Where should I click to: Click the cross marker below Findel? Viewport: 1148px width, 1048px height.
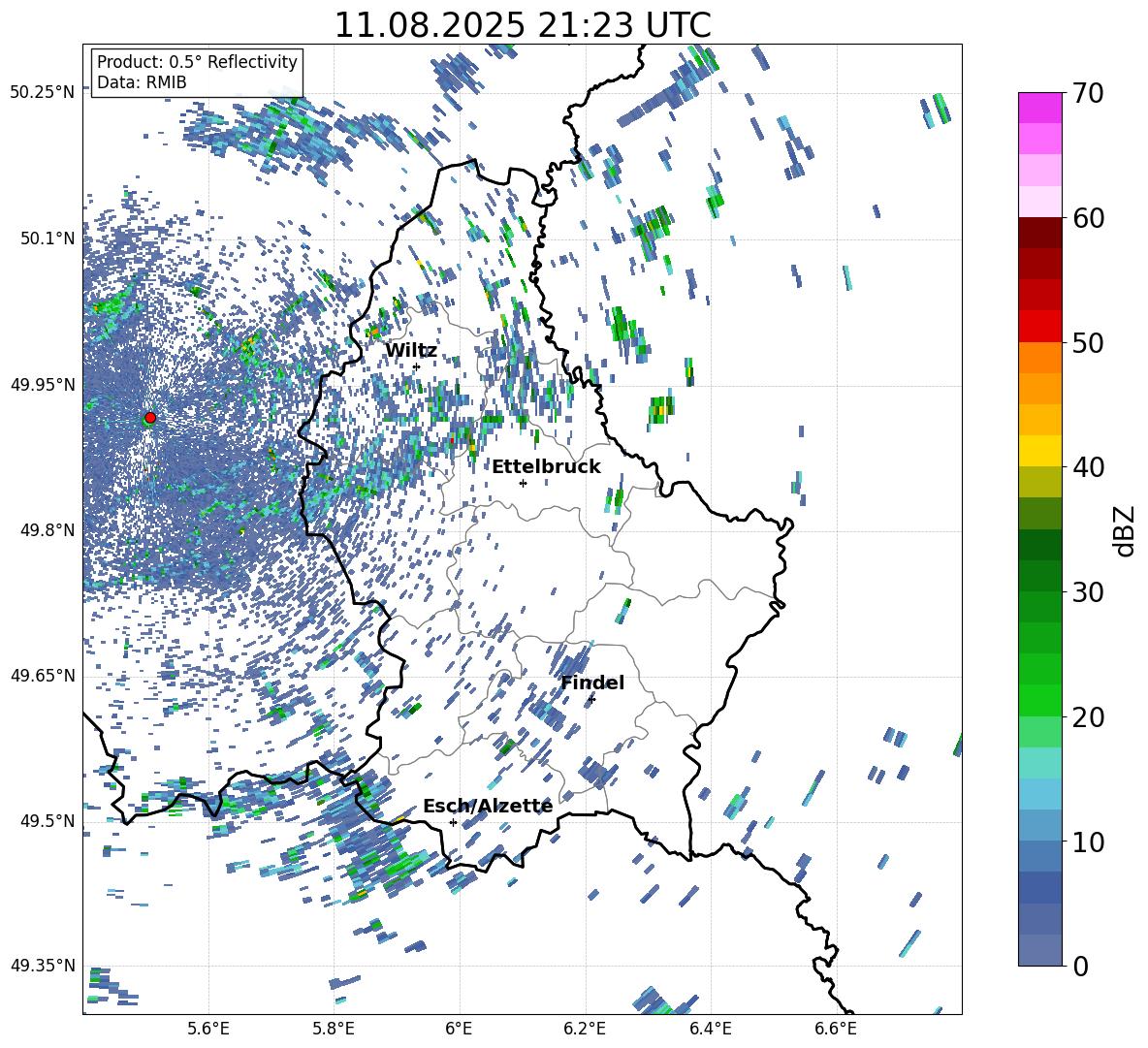(x=591, y=699)
